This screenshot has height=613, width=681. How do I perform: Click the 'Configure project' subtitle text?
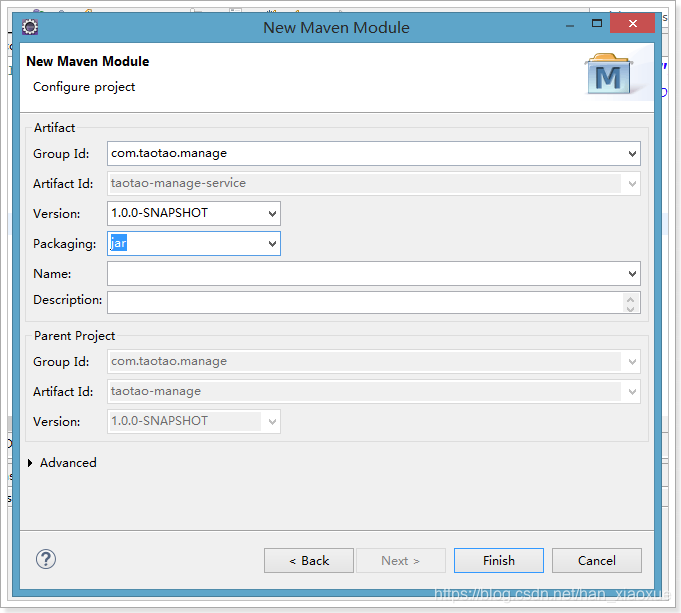[x=84, y=87]
